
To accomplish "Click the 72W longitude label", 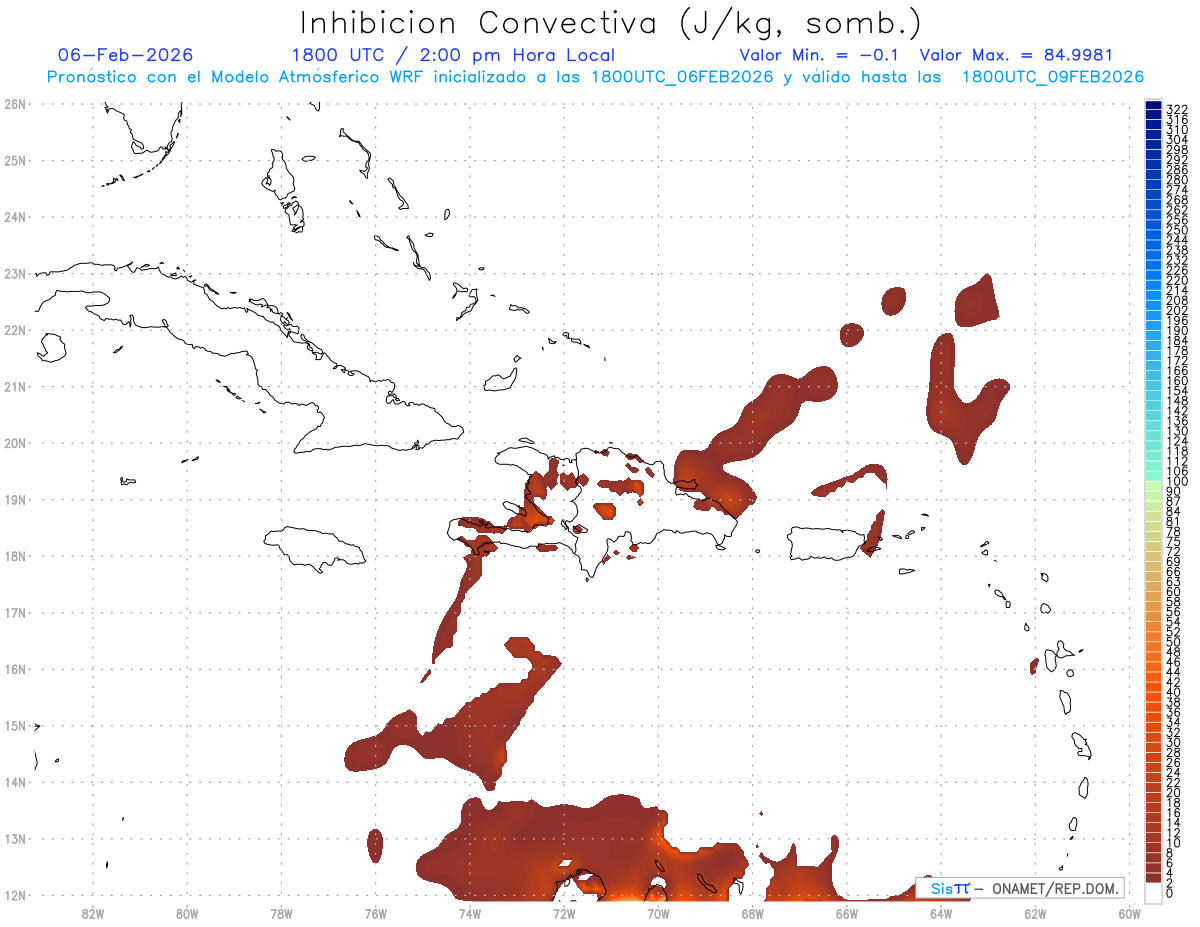I will click(x=564, y=912).
